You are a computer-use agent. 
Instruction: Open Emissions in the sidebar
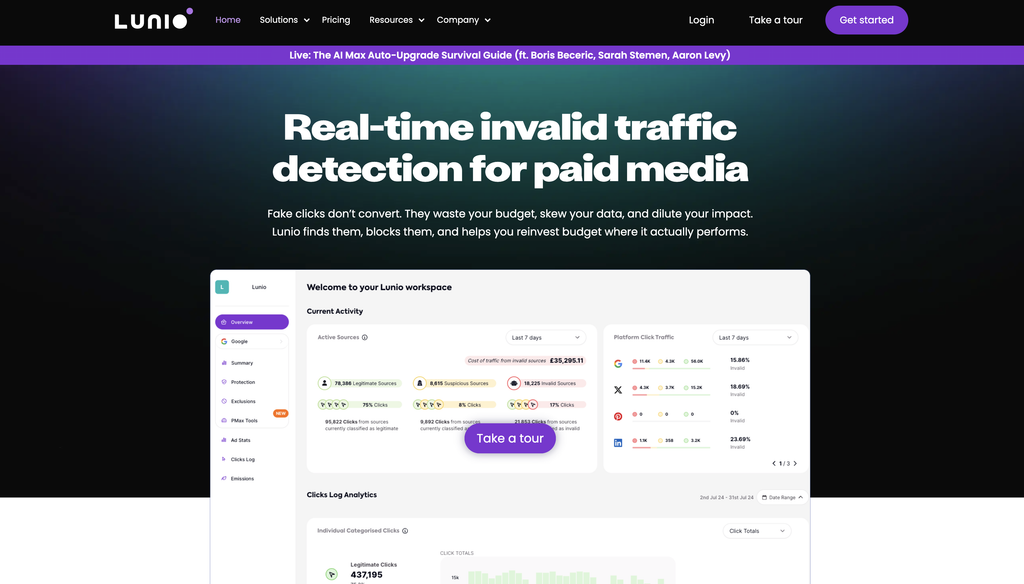coord(242,479)
